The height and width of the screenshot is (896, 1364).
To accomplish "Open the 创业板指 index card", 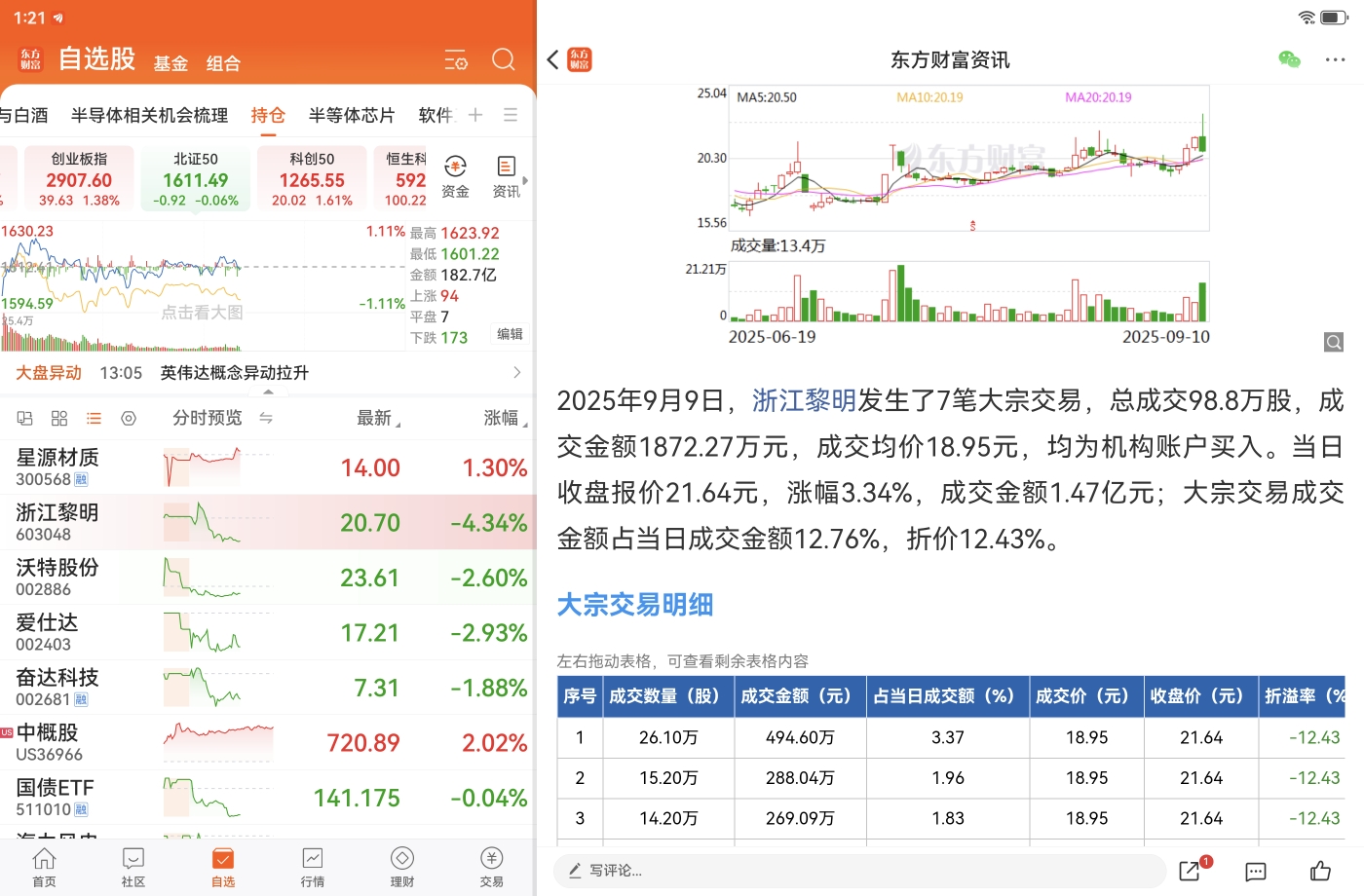I will 79,178.
